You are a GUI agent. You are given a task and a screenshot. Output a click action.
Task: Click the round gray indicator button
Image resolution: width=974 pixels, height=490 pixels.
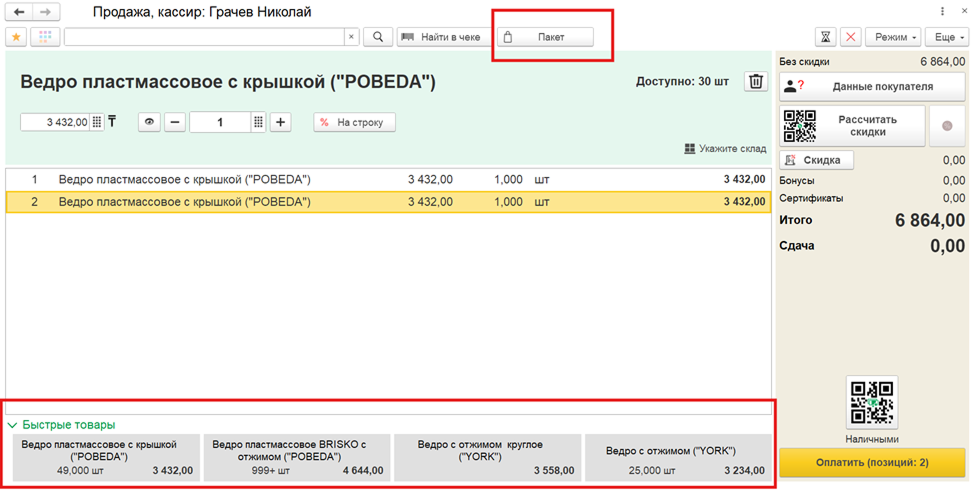[947, 126]
